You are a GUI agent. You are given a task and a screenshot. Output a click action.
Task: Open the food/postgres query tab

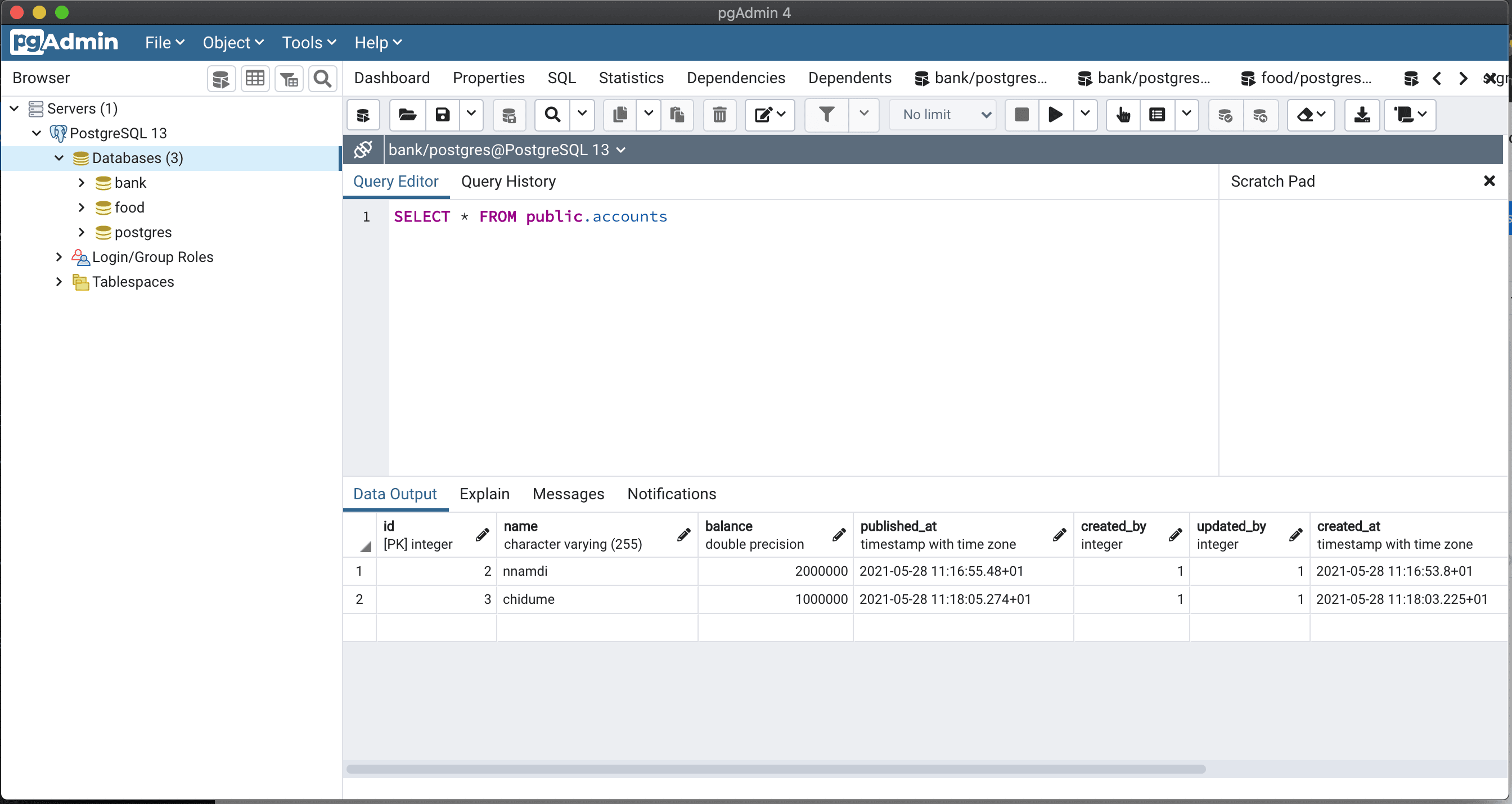point(1307,78)
